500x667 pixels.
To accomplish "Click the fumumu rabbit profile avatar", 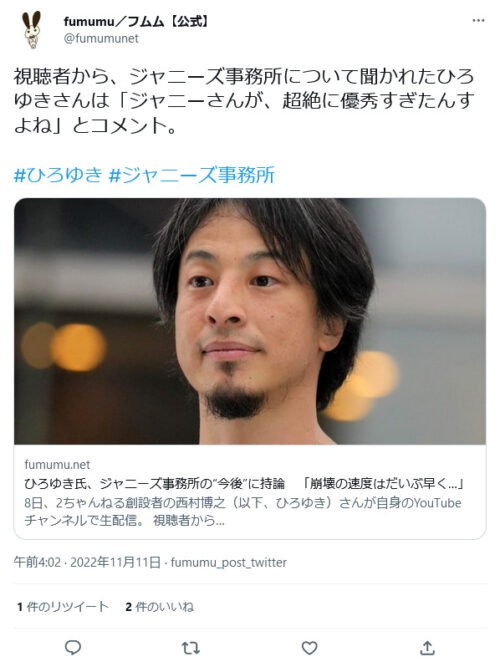I will pos(32,30).
